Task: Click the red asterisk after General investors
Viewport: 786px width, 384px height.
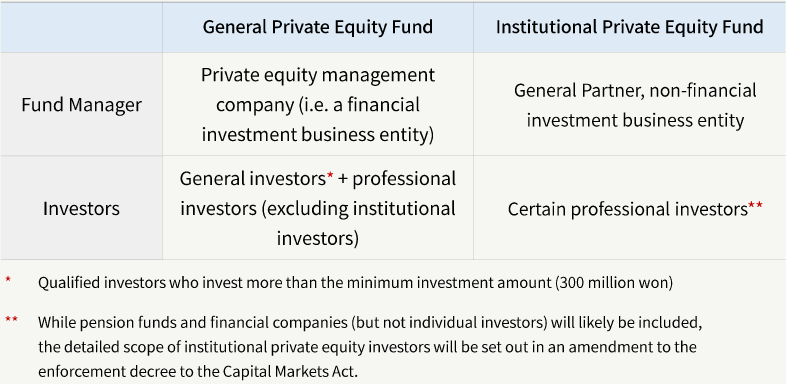Action: 330,175
